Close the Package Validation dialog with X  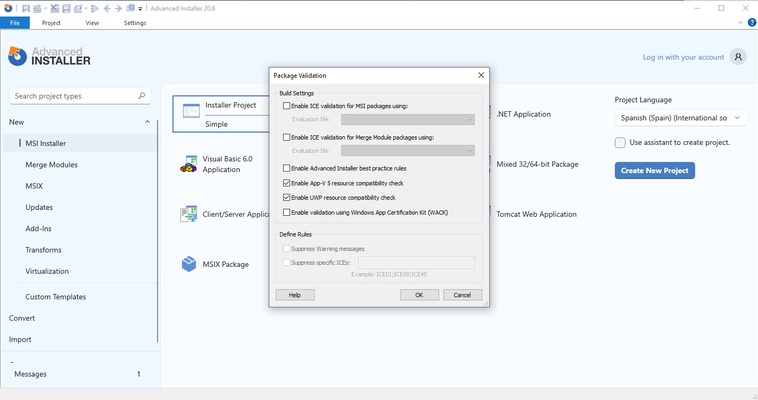[x=481, y=75]
